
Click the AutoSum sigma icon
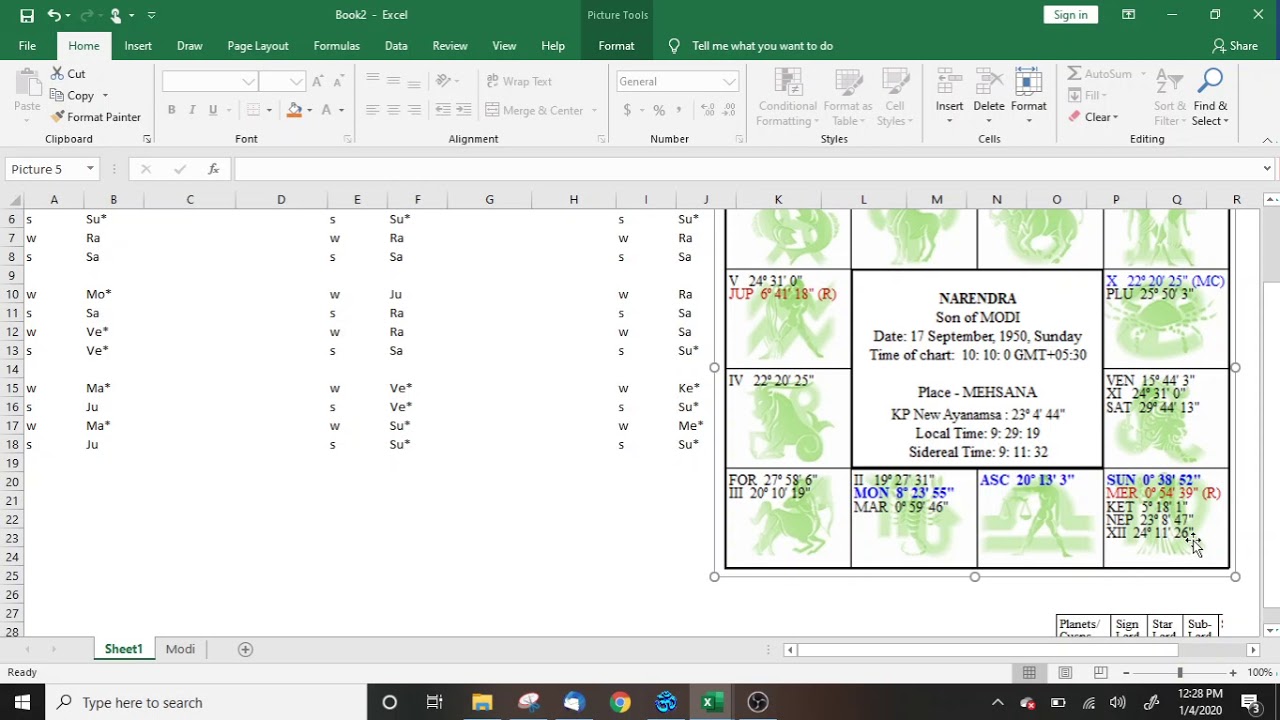tap(1074, 74)
